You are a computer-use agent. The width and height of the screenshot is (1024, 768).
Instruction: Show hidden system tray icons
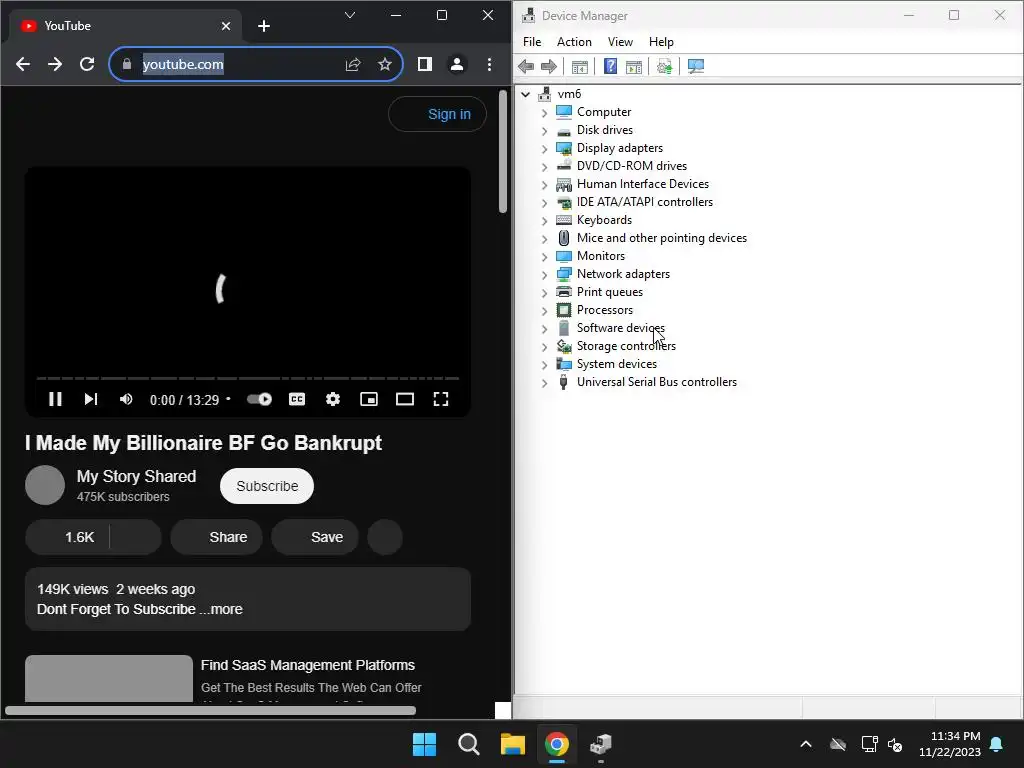[806, 744]
